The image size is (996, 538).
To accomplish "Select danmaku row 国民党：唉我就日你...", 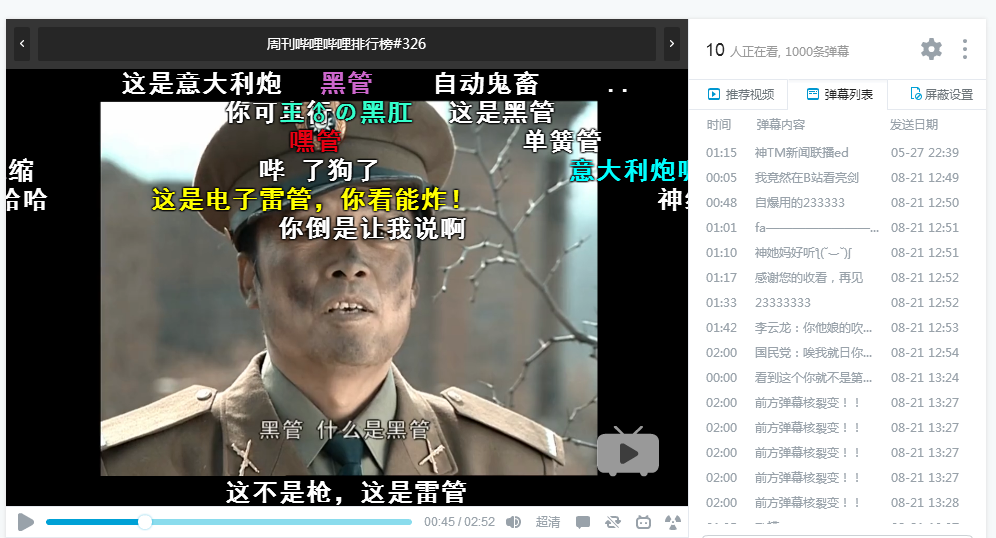I will click(832, 353).
